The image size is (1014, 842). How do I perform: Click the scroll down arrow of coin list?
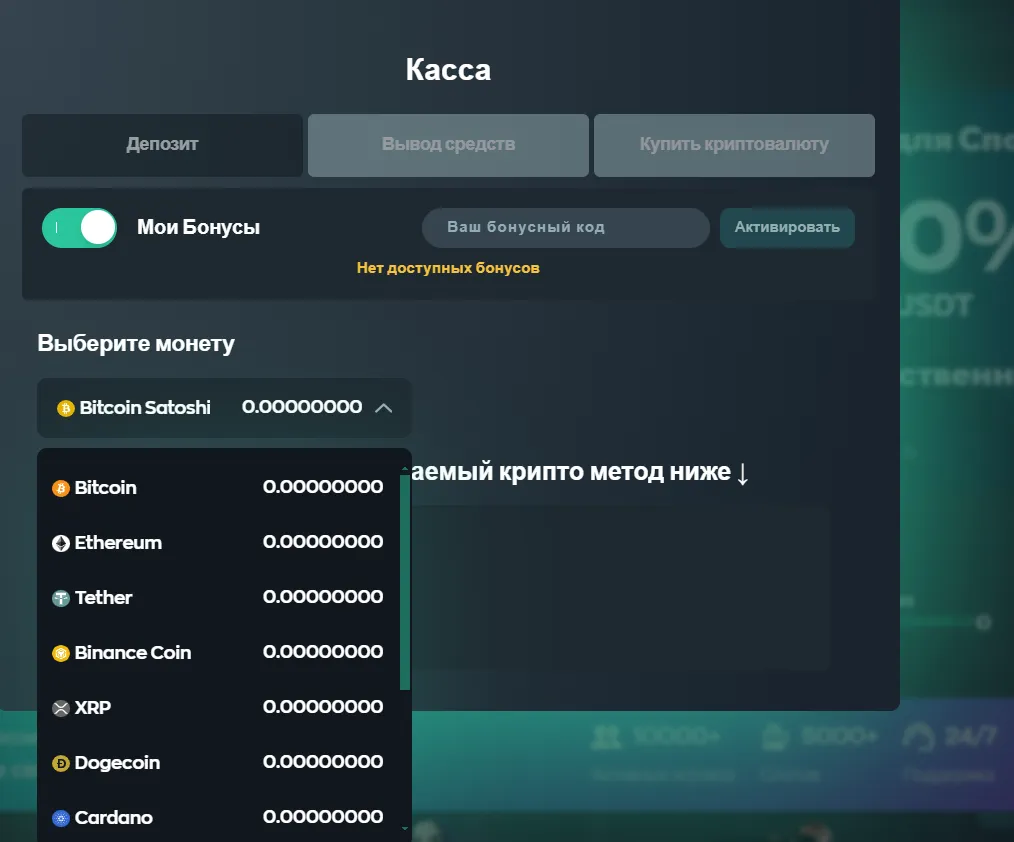pyautogui.click(x=405, y=828)
